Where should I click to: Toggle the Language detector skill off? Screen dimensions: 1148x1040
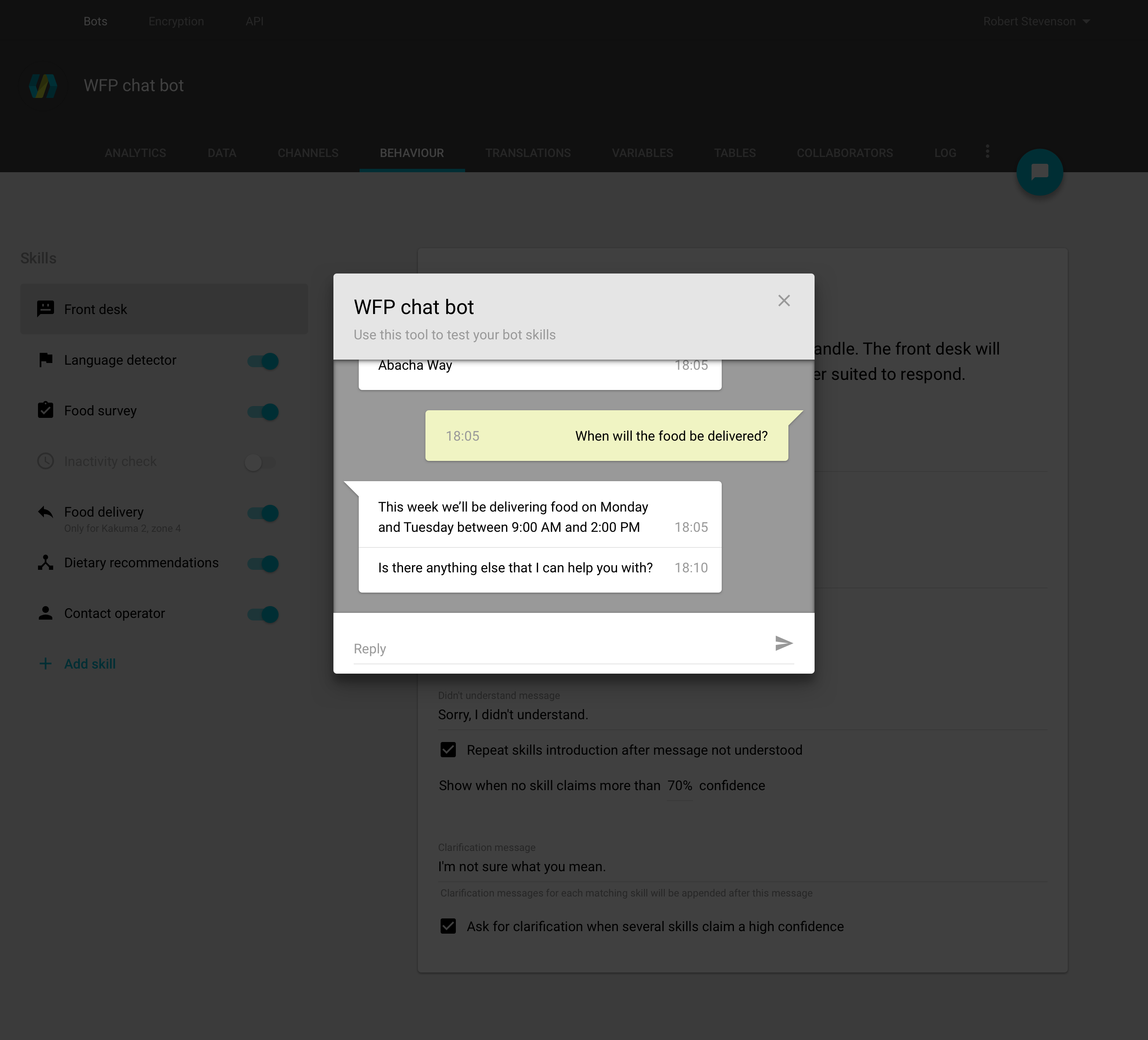(263, 361)
